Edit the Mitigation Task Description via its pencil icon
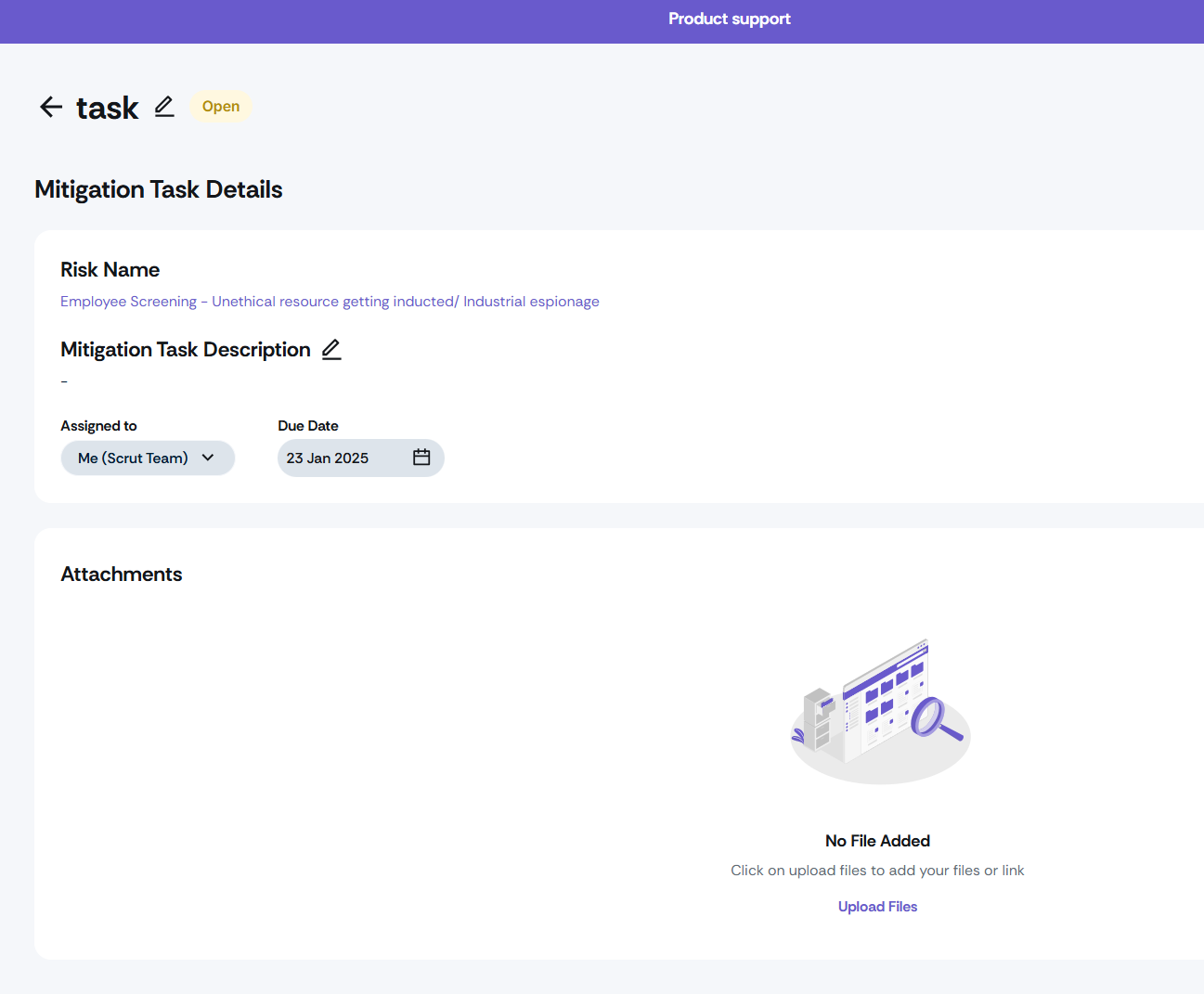 click(x=331, y=350)
